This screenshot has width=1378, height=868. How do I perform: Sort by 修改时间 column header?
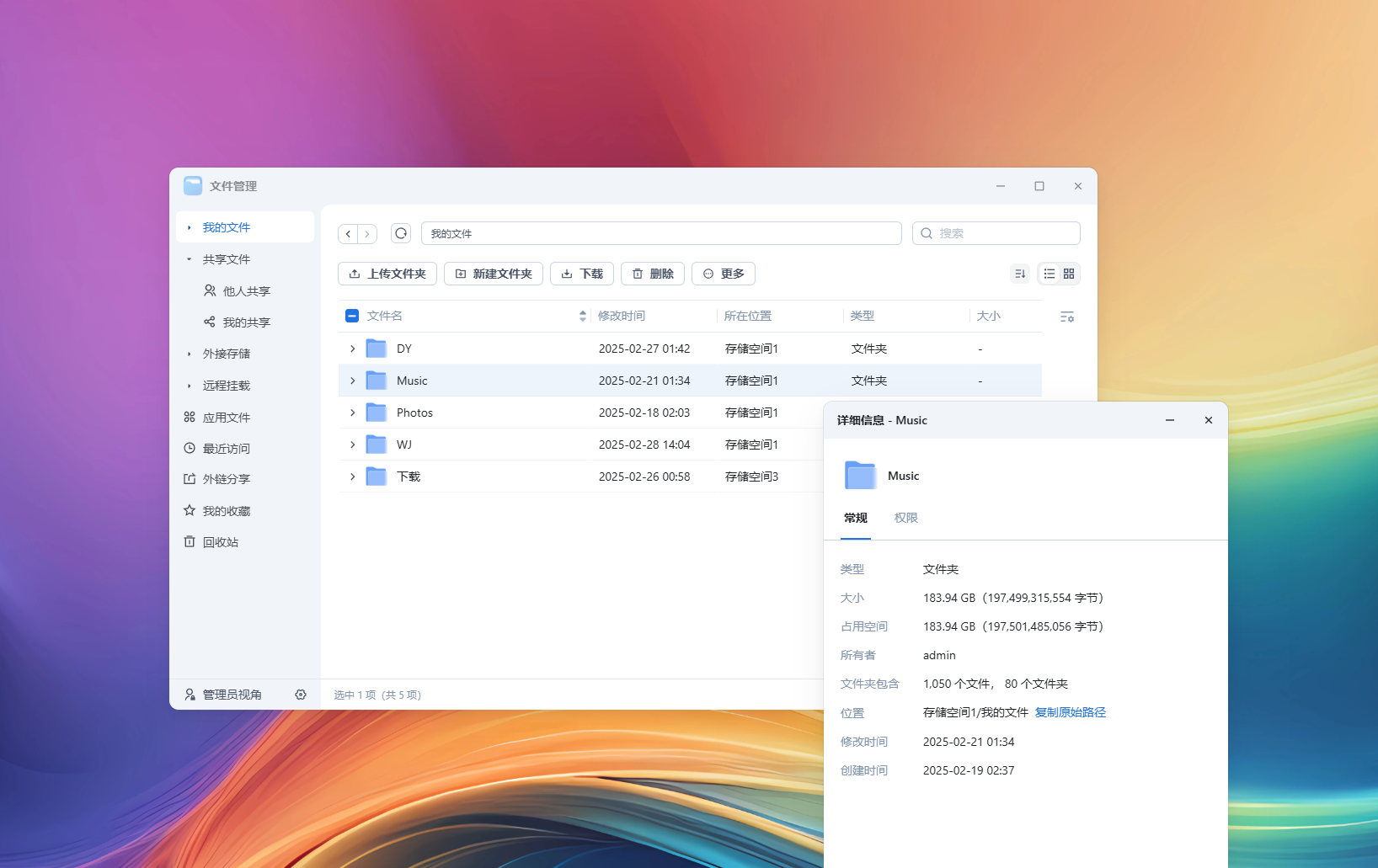622,316
